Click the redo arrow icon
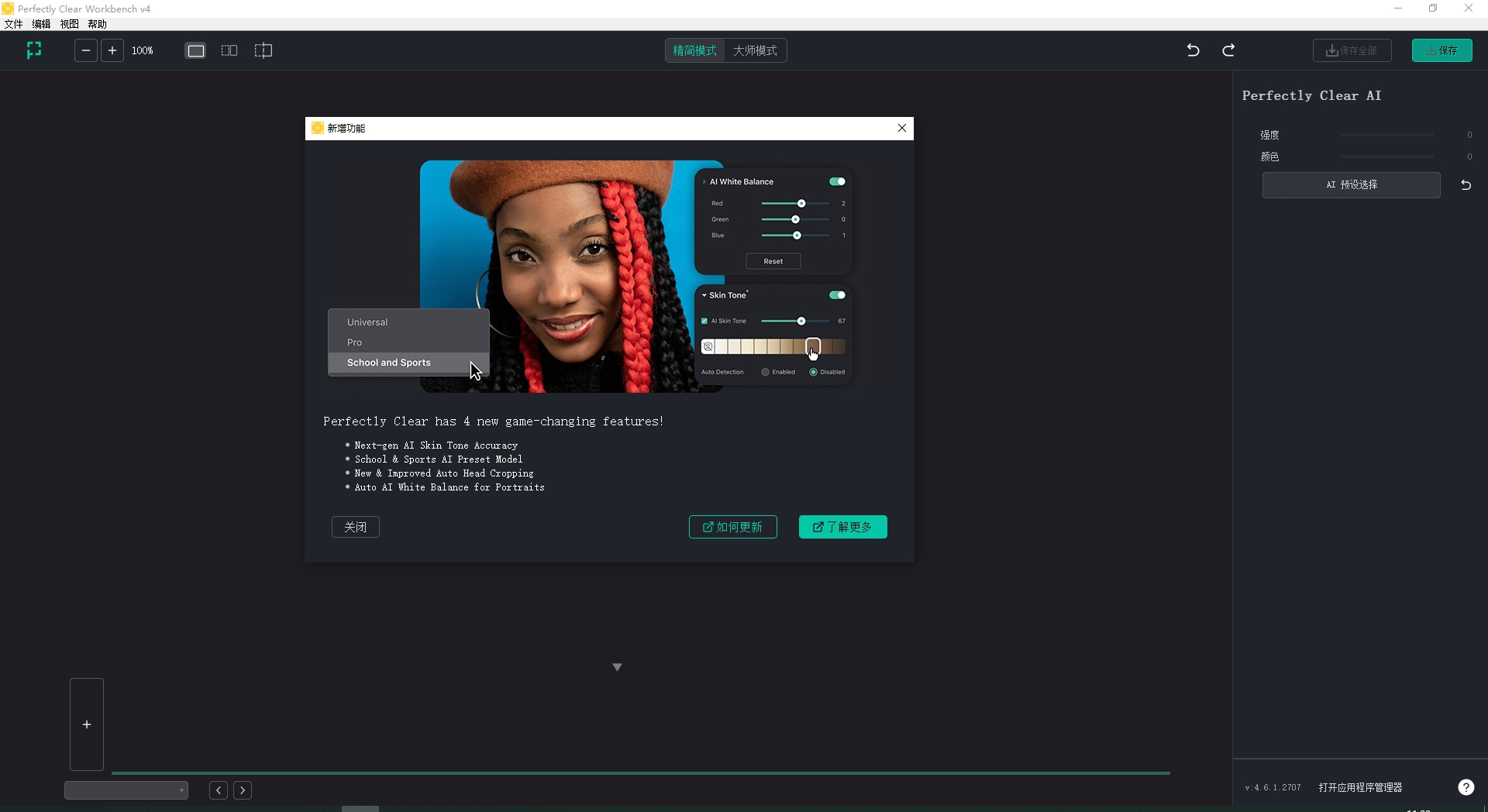 pyautogui.click(x=1228, y=50)
